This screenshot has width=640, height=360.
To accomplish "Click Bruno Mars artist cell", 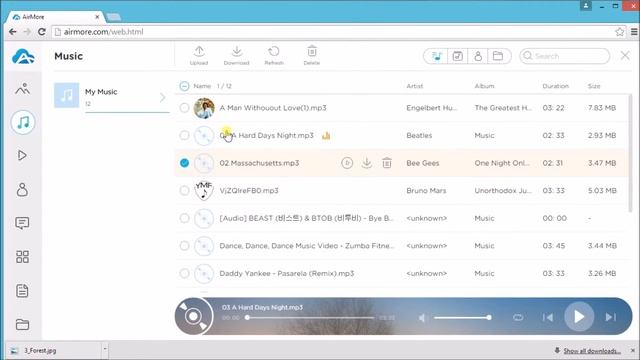I will 426,191.
